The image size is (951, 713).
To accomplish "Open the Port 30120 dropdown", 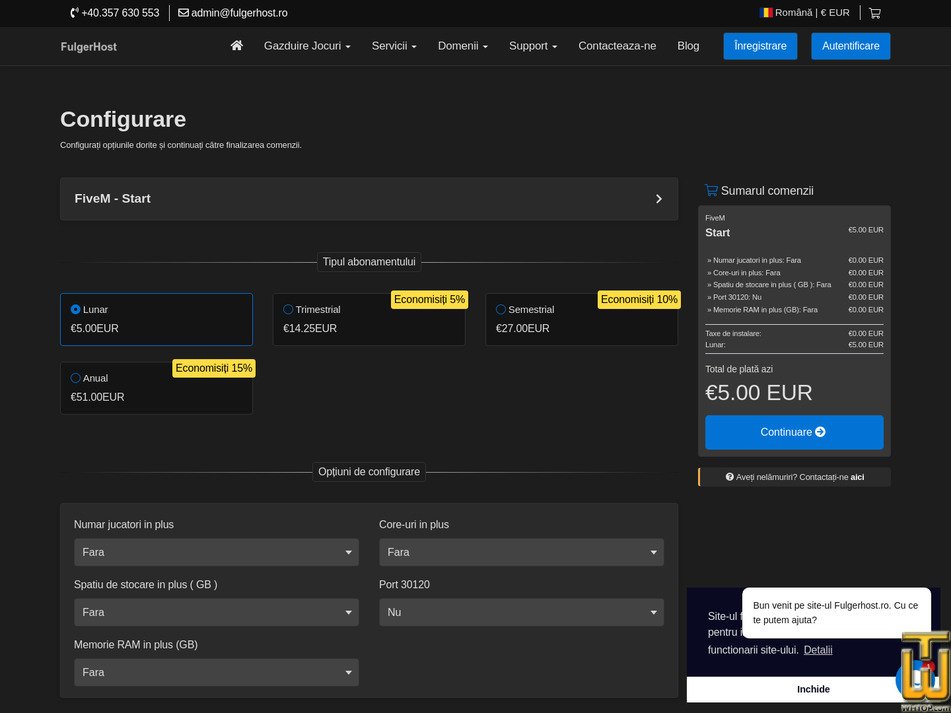I will pyautogui.click(x=521, y=612).
